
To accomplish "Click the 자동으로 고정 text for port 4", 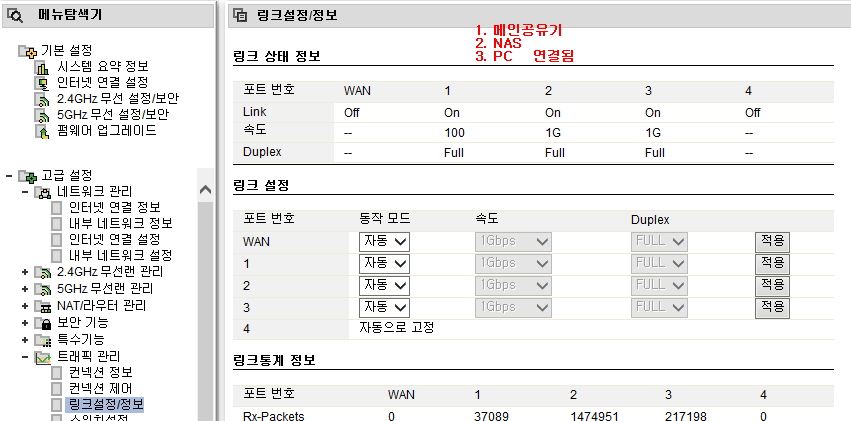I will pos(397,328).
